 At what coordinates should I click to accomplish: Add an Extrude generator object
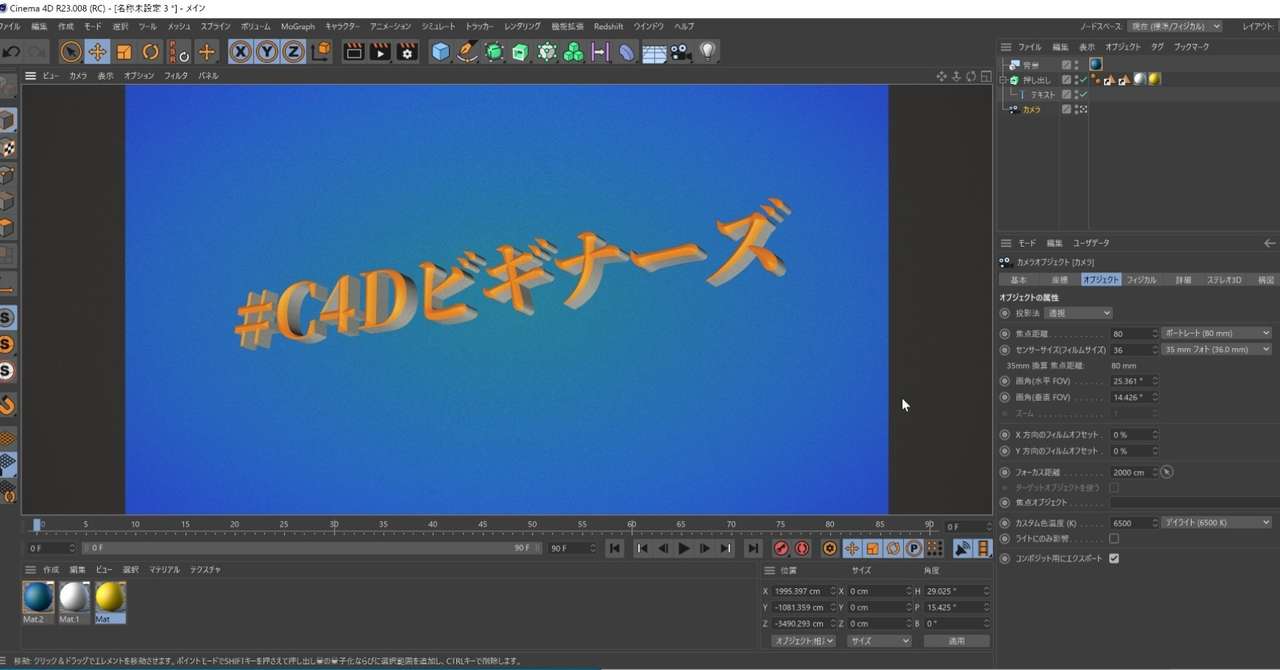click(x=520, y=52)
